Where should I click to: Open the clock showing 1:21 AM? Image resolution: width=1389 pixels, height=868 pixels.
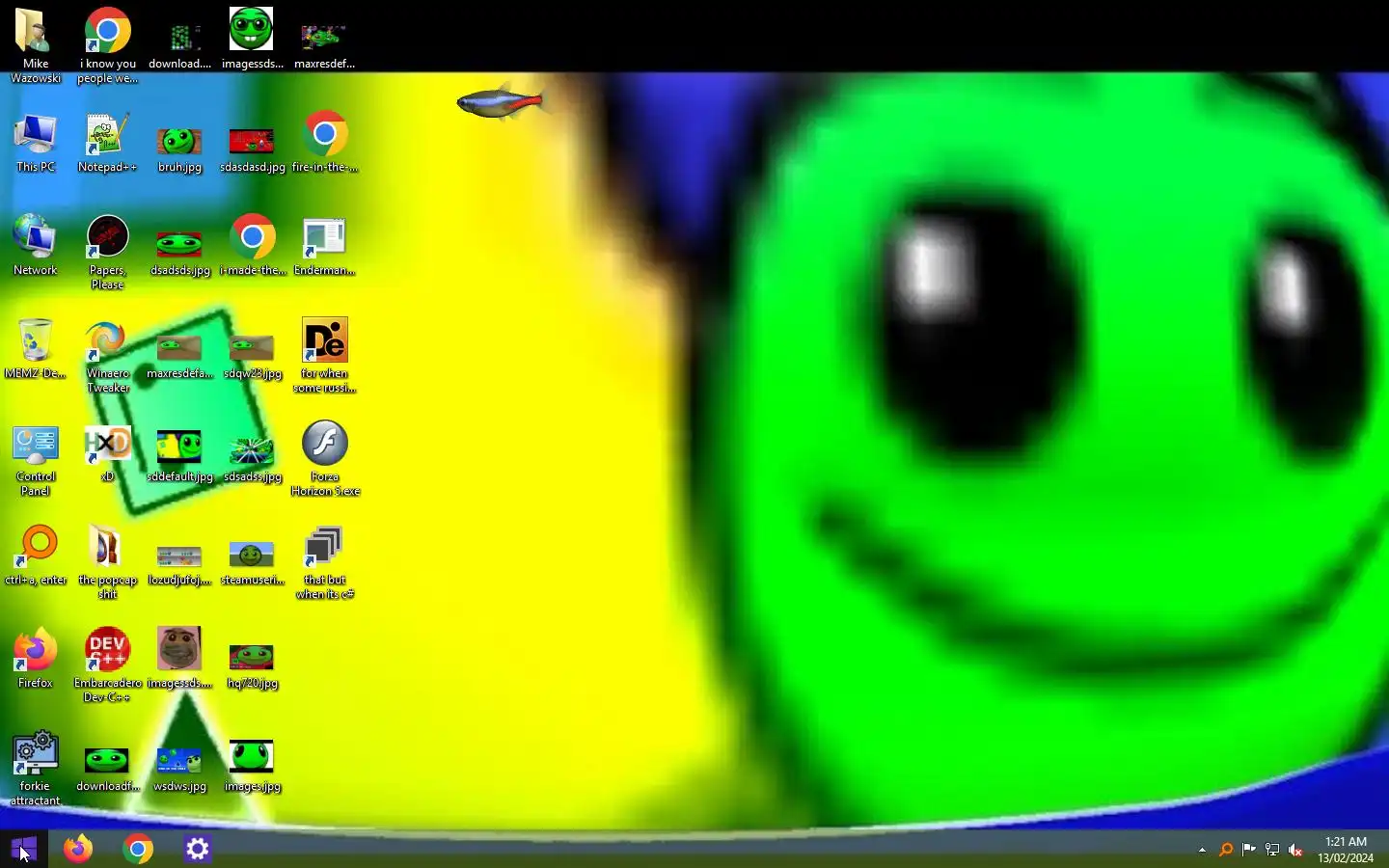coord(1347,850)
